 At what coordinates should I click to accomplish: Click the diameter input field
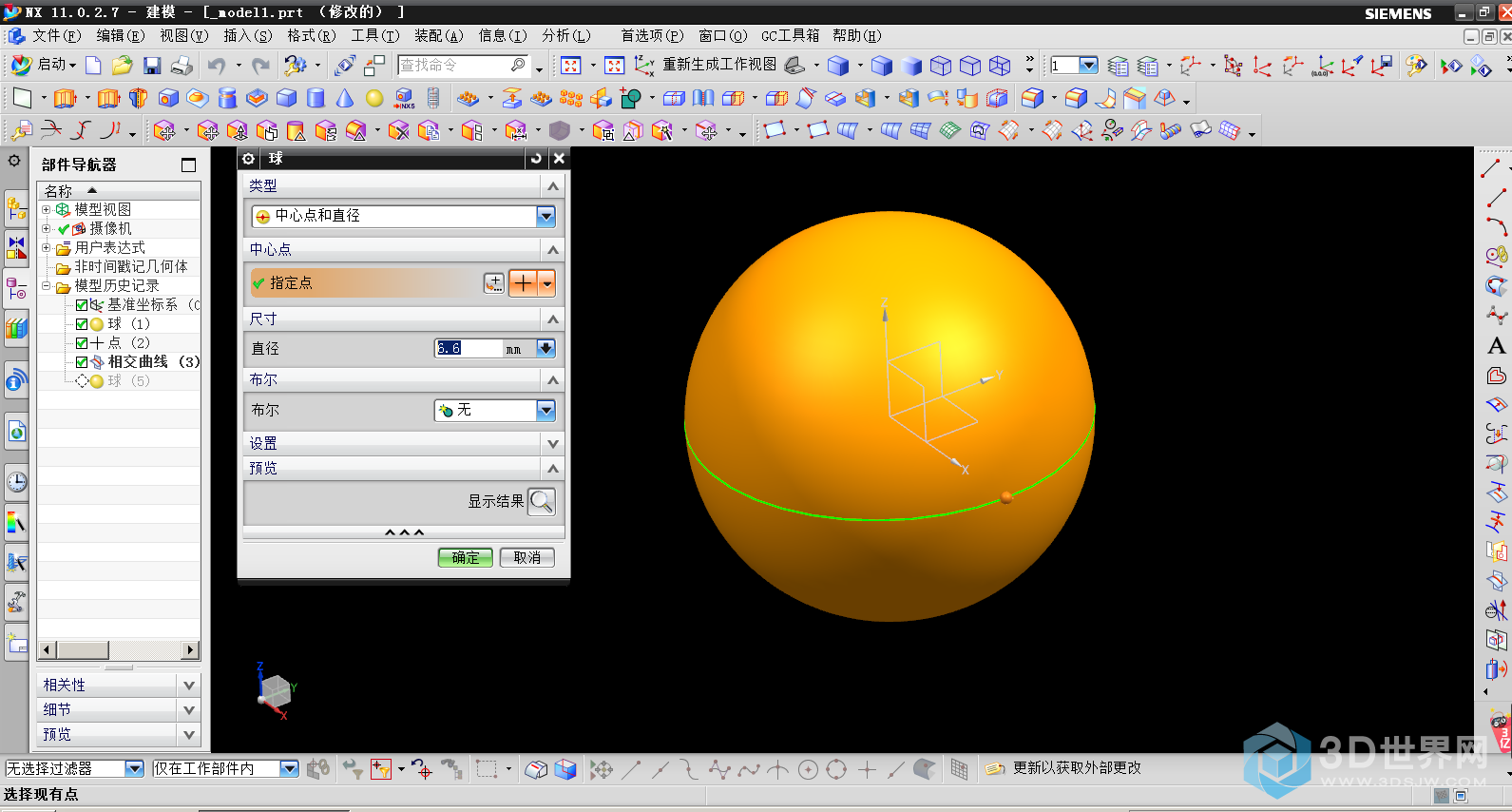pyautogui.click(x=469, y=348)
